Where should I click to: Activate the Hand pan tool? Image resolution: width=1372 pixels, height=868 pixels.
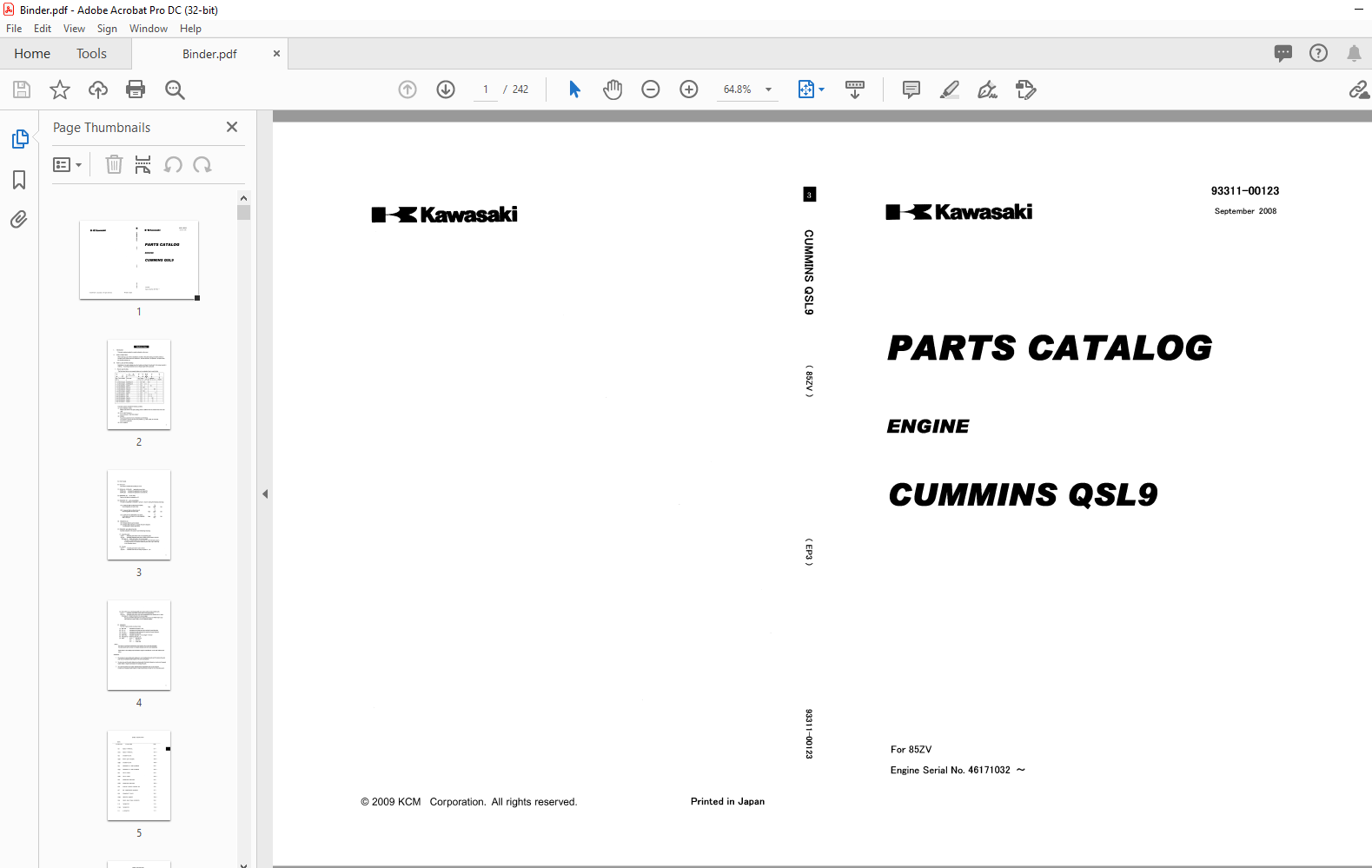pos(613,89)
